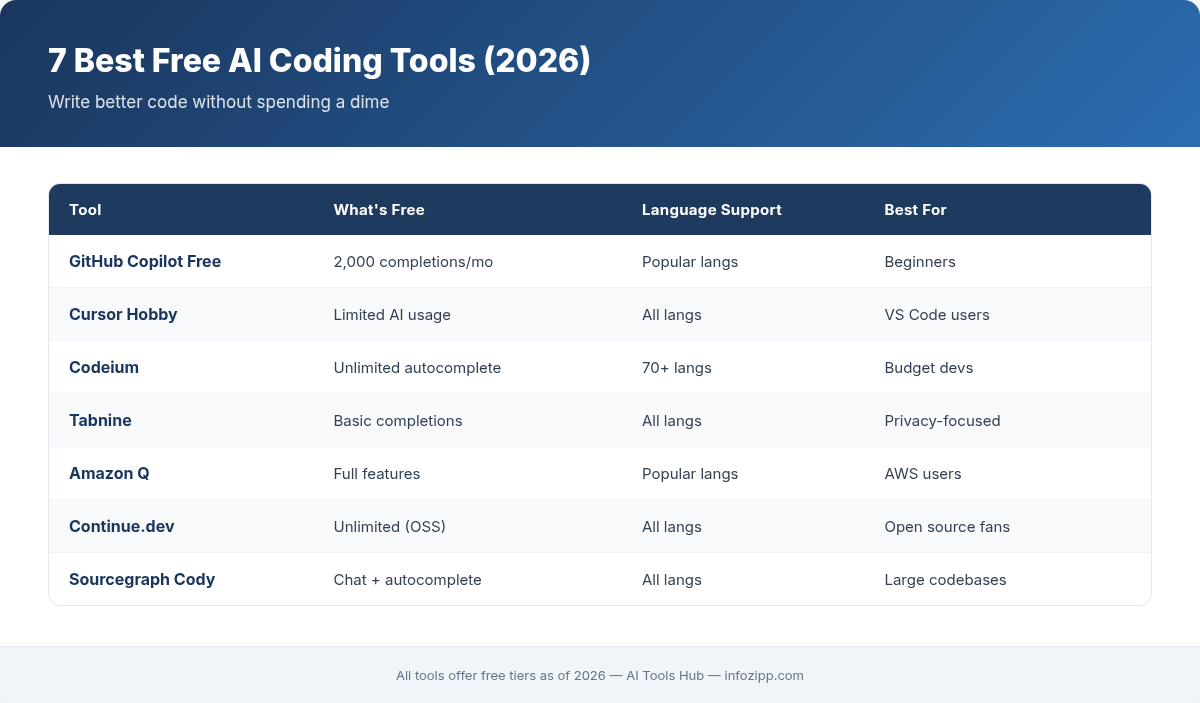
Task: Select the Language Support column header
Action: click(x=711, y=210)
